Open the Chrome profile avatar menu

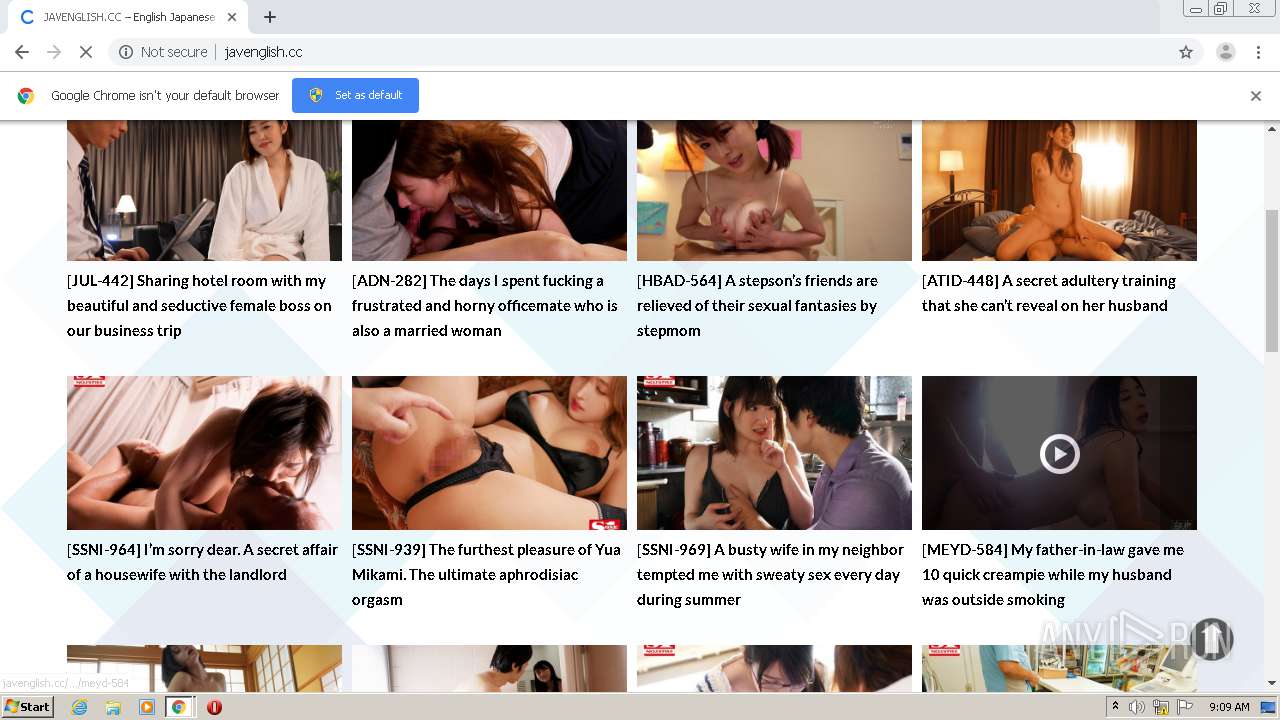(1225, 52)
